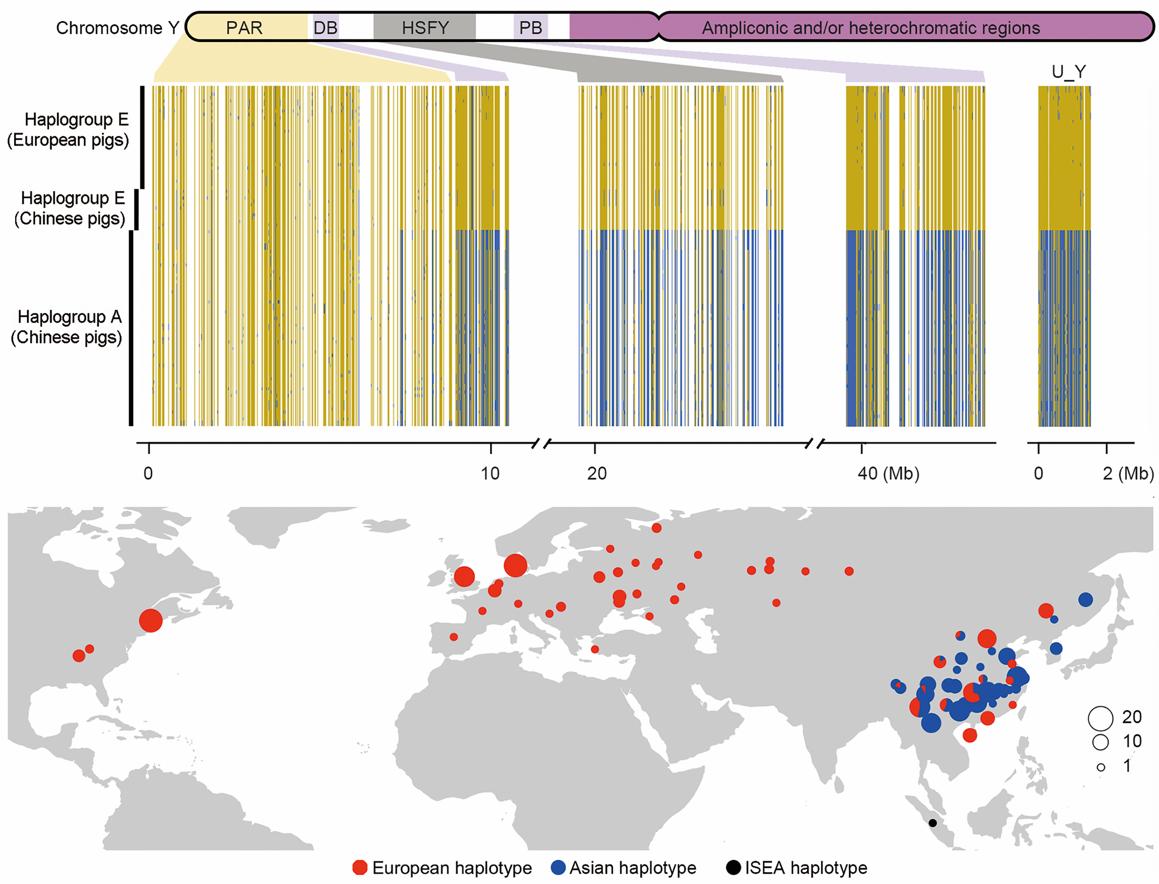
Task: Click the red European haplotype legend circle
Action: (360, 867)
